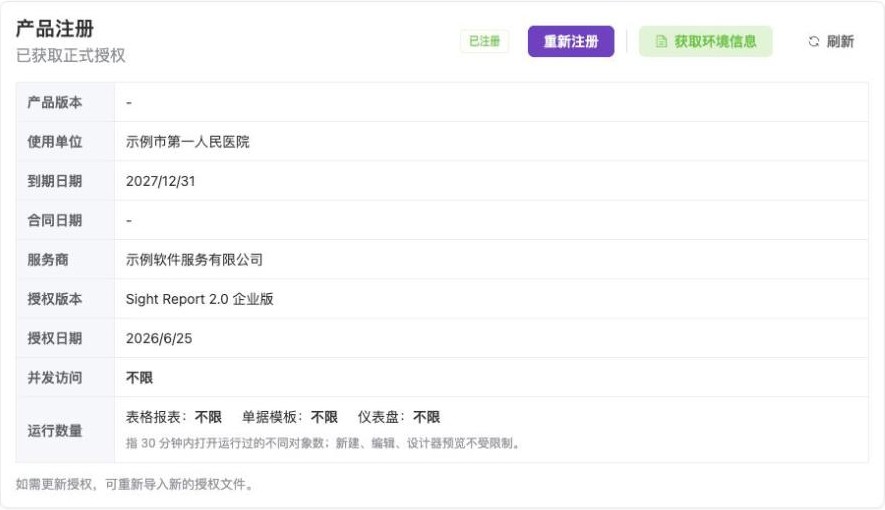Click the 合同日期 row label
The height and width of the screenshot is (510, 885).
click(55, 220)
